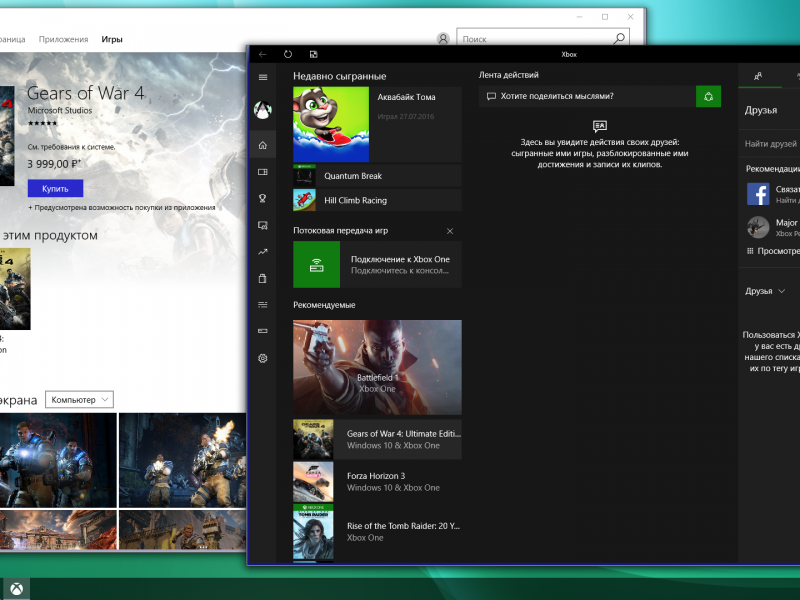Image resolution: width=800 pixels, height=600 pixels.
Task: Click the star rating under Microsoft Studios
Action: pos(42,123)
